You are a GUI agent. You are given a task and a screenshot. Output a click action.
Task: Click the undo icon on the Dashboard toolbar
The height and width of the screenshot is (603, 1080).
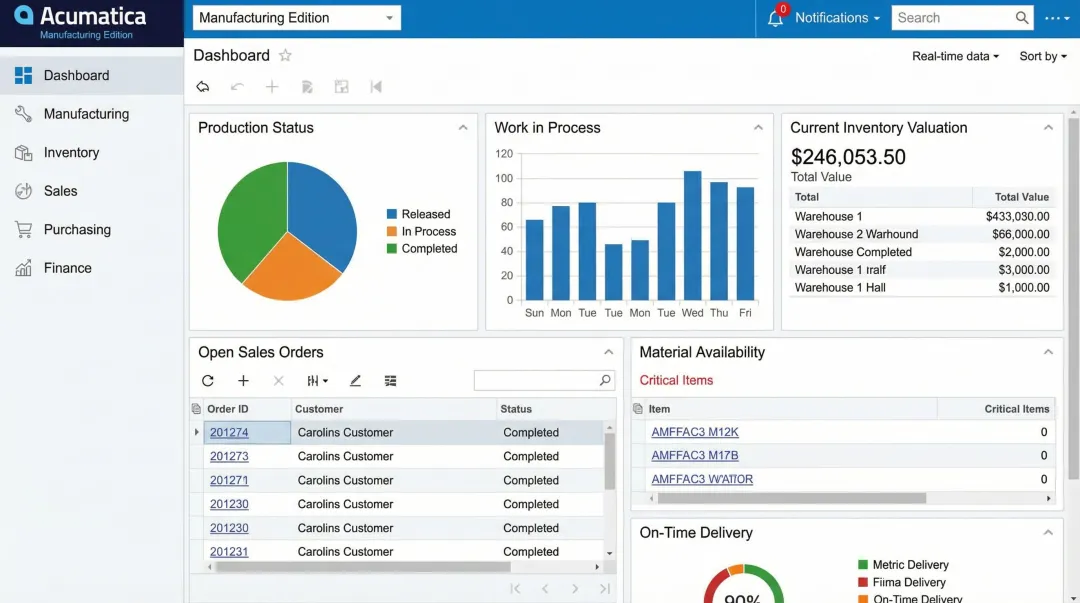click(238, 87)
